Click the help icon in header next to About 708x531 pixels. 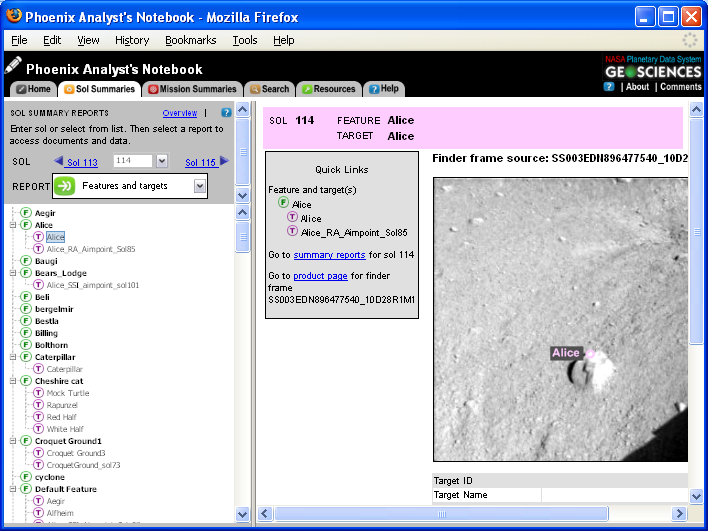[x=609, y=87]
